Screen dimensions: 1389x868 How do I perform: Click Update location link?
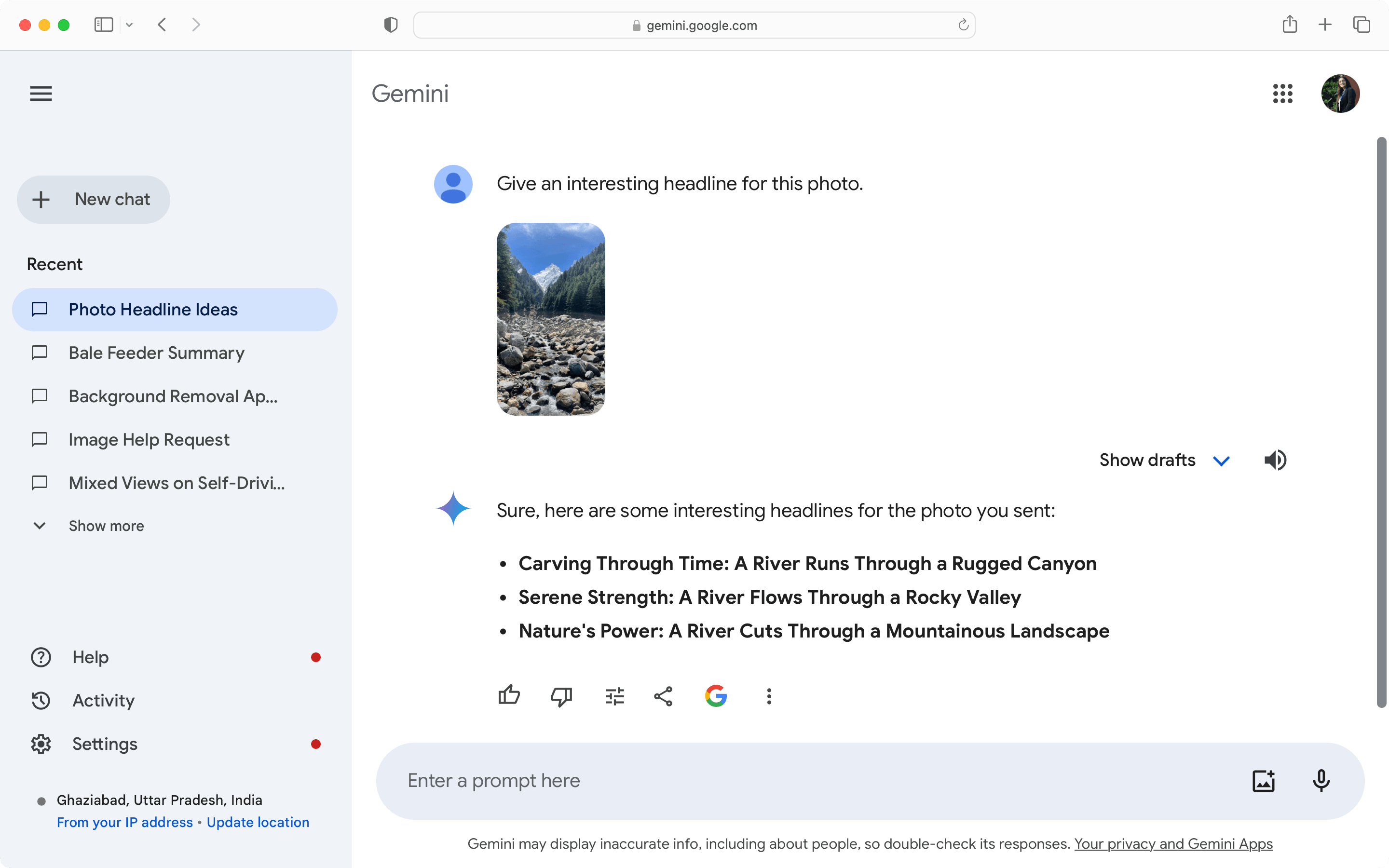tap(258, 822)
